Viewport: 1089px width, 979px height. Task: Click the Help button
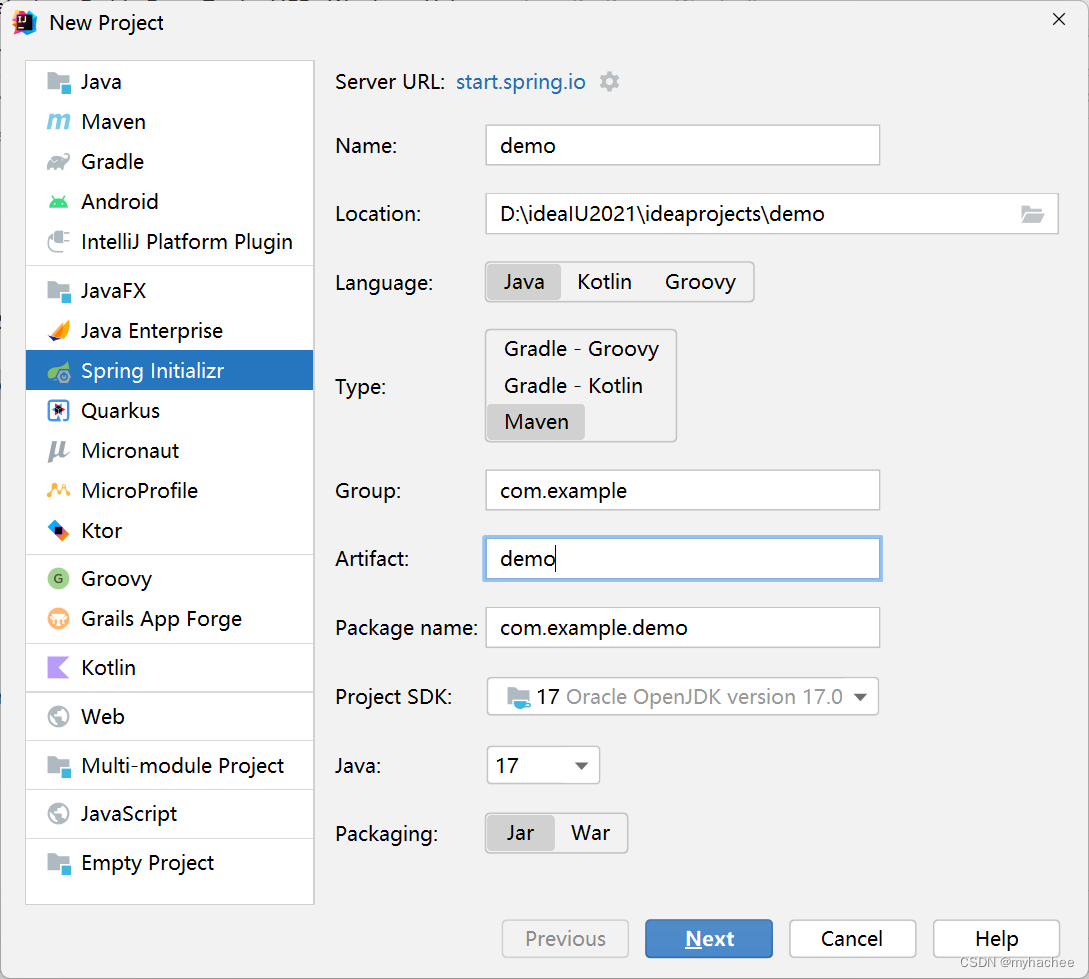click(x=996, y=939)
